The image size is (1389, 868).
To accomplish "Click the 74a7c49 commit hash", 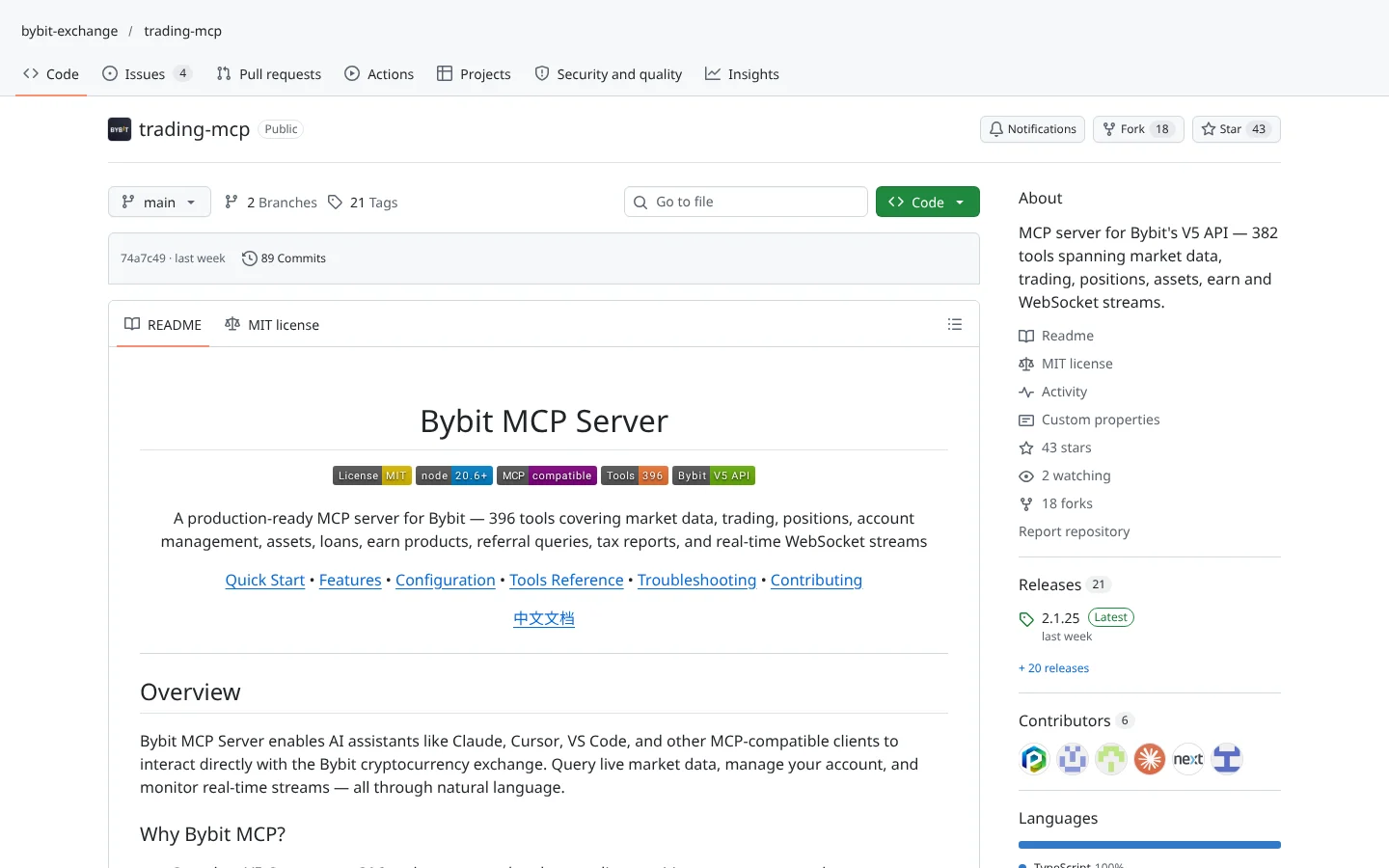I will pyautogui.click(x=143, y=258).
